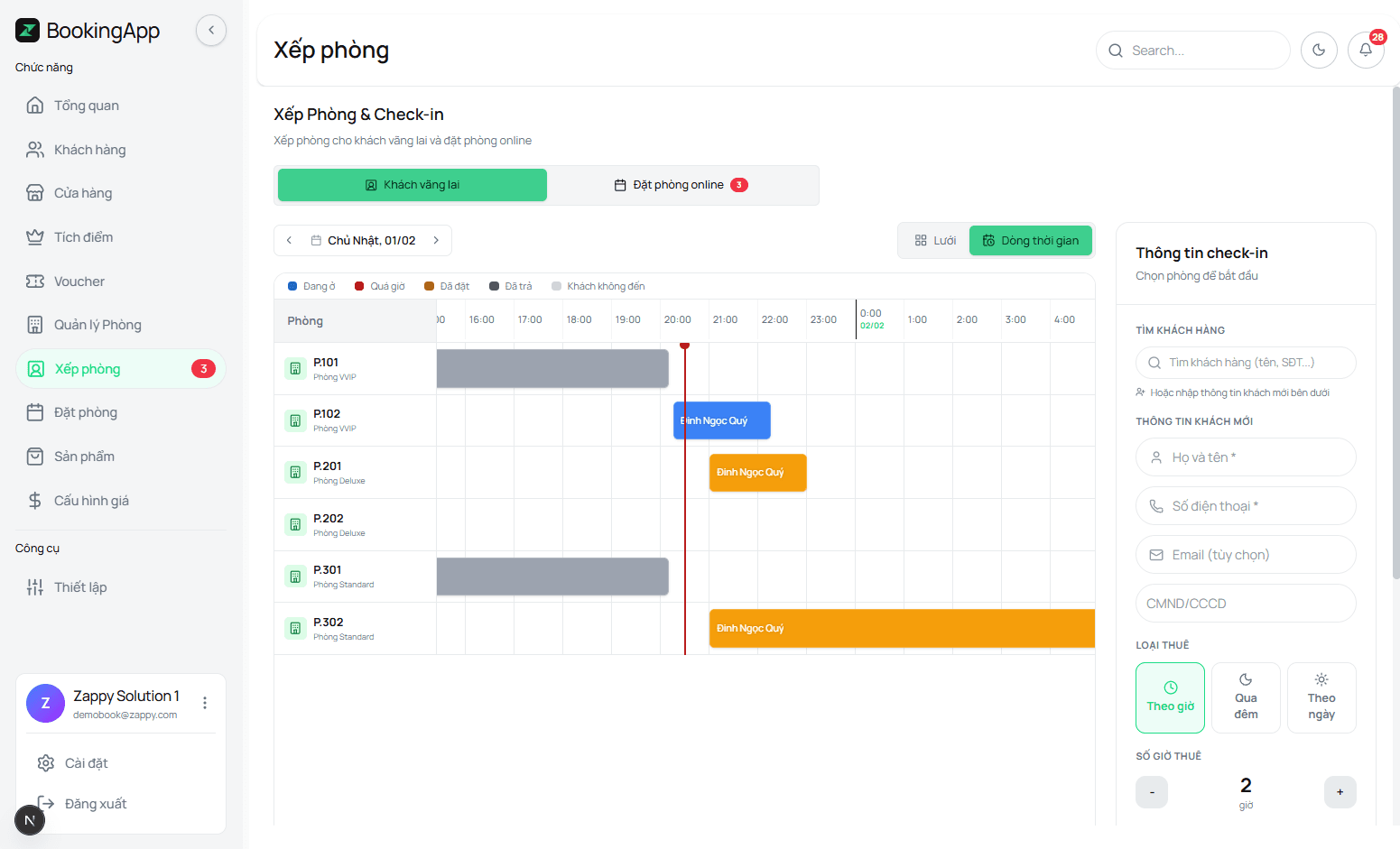This screenshot has height=849, width=1400.
Task: Go to the previous day
Action: tap(289, 241)
